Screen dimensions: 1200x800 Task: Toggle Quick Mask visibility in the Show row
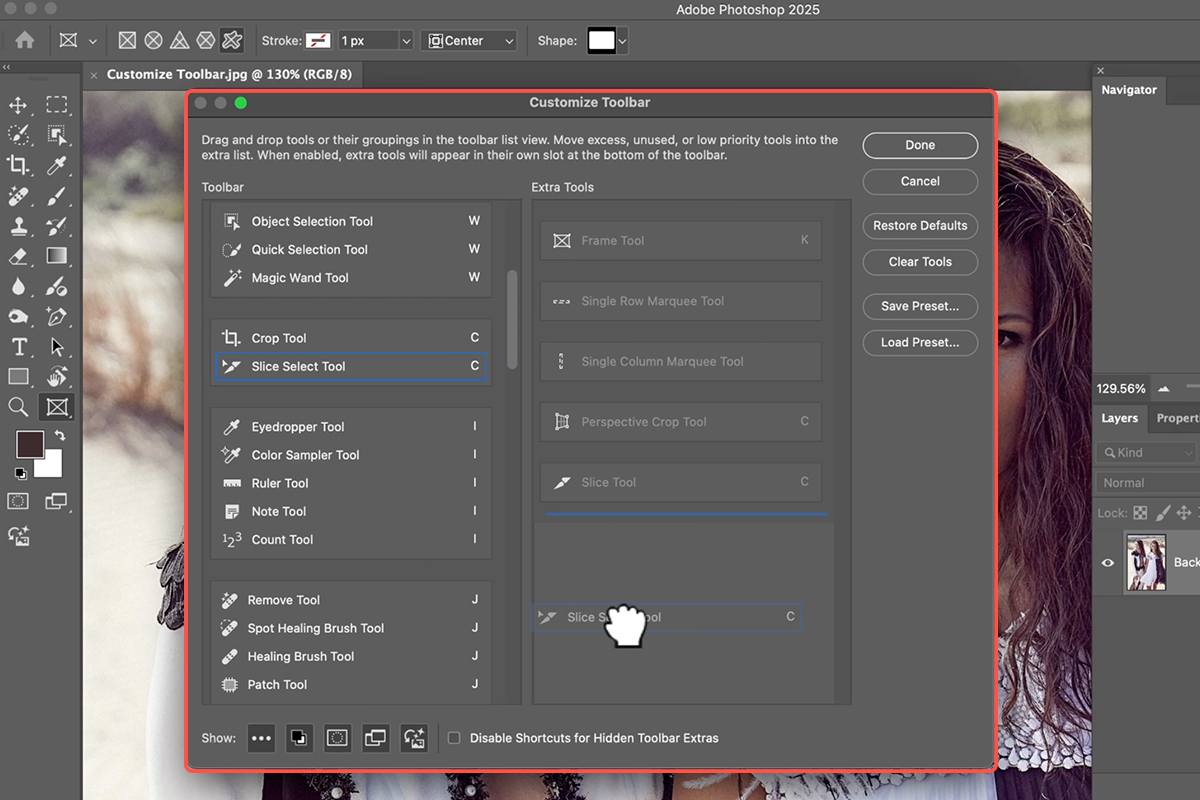pyautogui.click(x=337, y=738)
